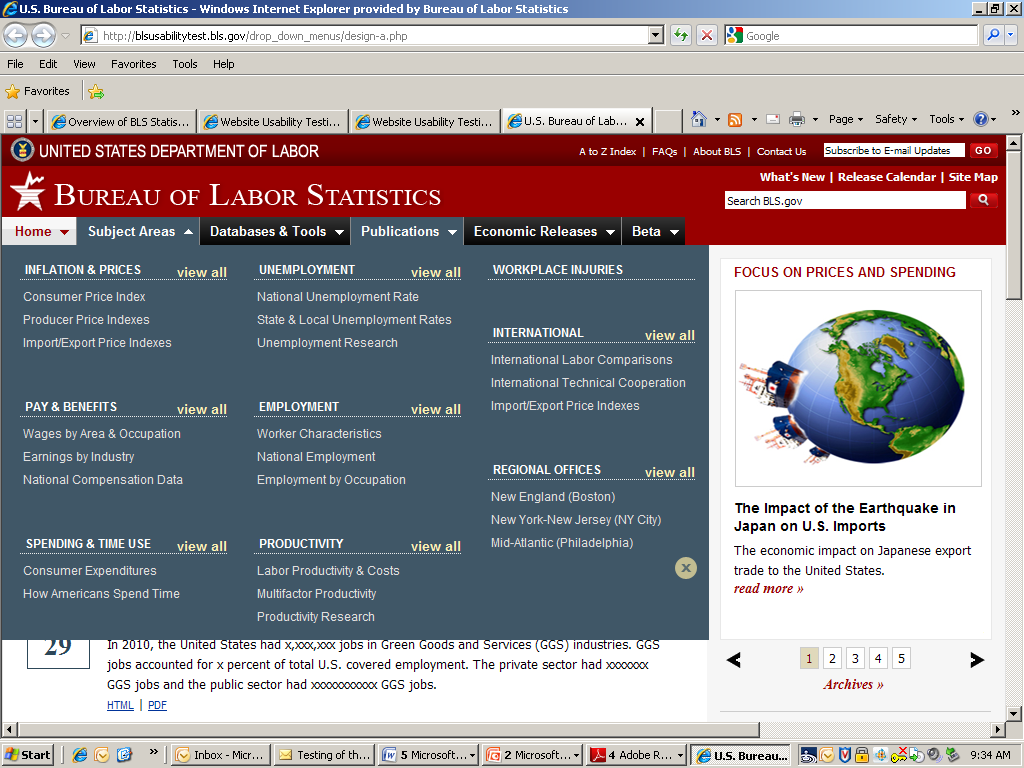Click the Search BLS.gov input field
This screenshot has height=768, width=1024.
[x=845, y=200]
